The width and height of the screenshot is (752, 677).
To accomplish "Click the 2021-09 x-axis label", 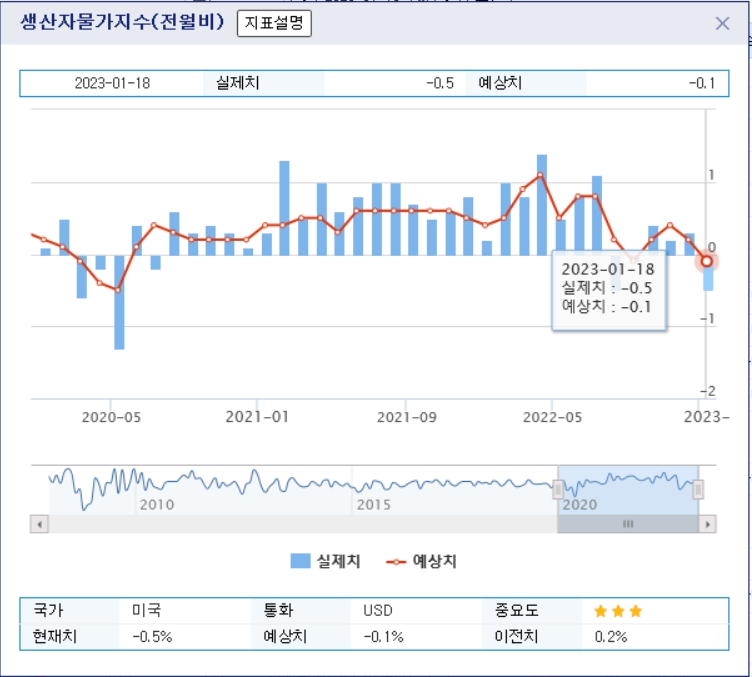I will [407, 417].
